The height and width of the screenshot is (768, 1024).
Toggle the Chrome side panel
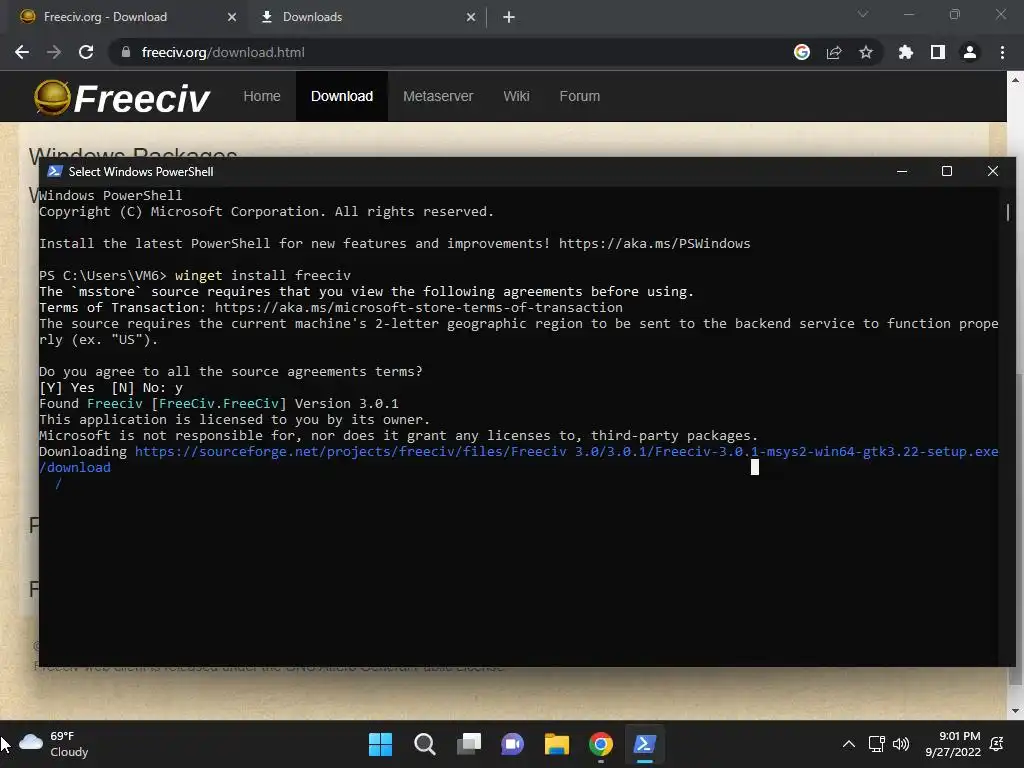point(938,52)
